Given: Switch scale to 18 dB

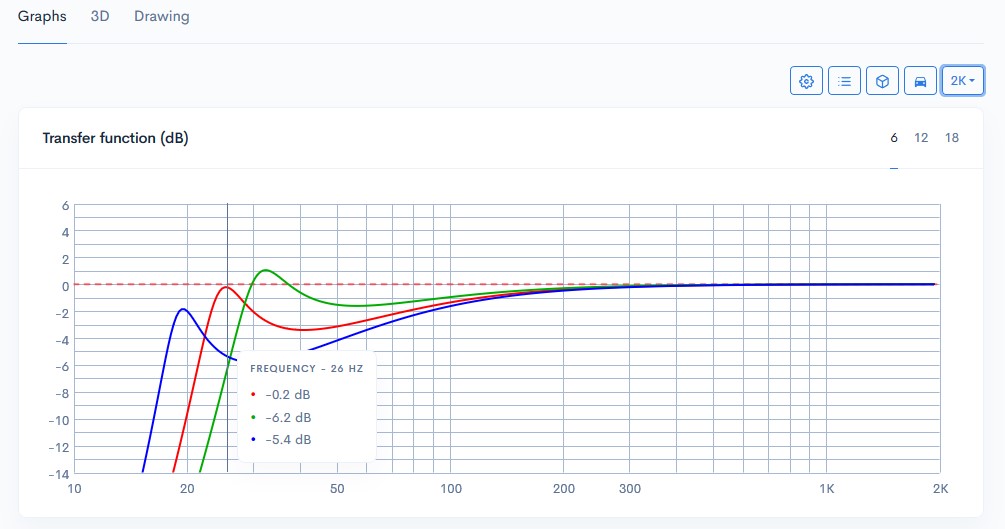Looking at the screenshot, I should coord(951,138).
